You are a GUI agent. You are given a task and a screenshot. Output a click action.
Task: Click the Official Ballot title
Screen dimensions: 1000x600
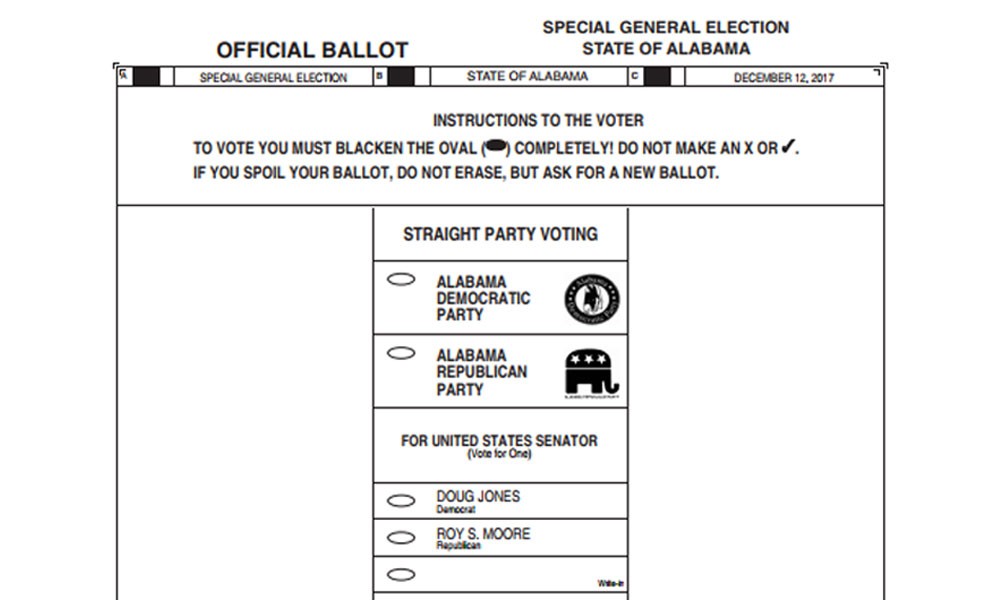pos(312,50)
